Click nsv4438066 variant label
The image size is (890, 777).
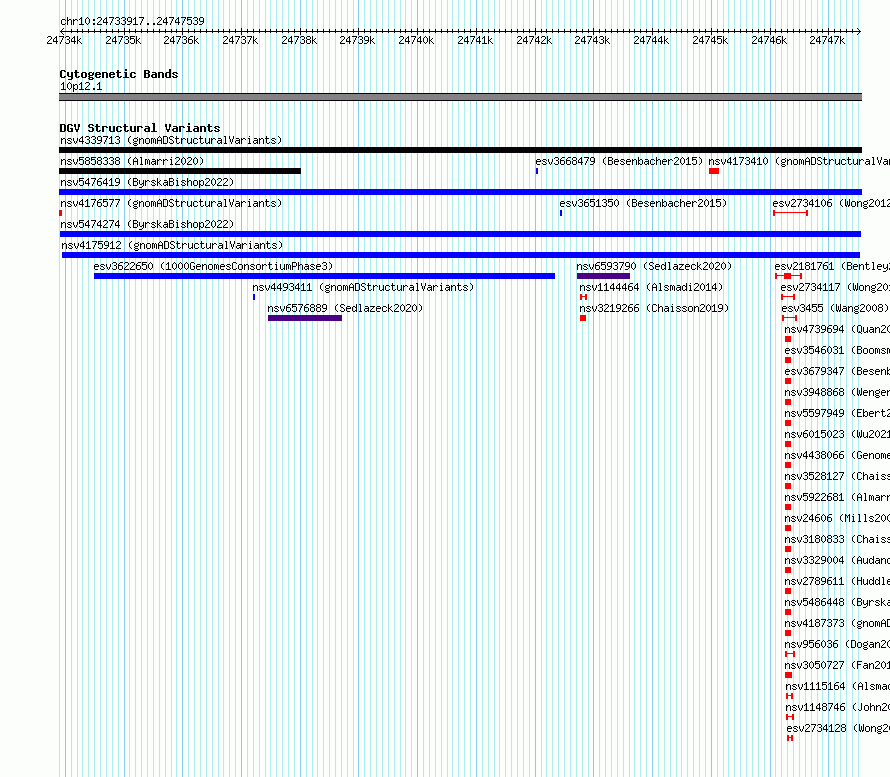coord(837,455)
